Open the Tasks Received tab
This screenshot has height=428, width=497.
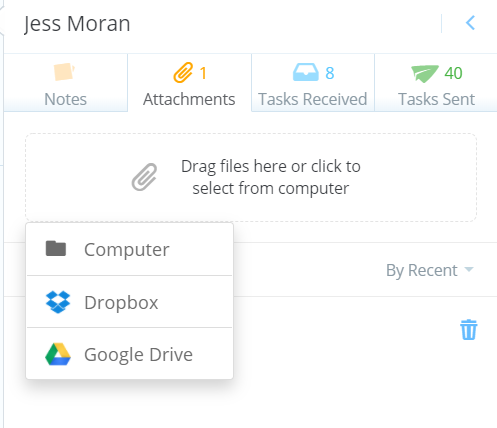click(313, 83)
